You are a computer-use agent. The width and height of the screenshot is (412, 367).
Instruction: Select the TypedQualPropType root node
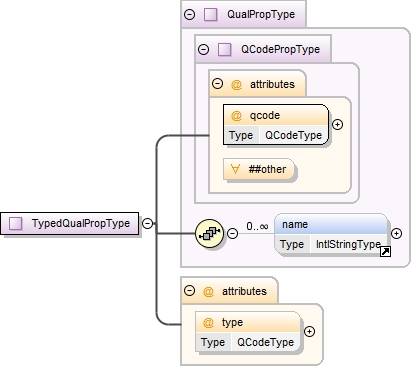tap(69, 223)
